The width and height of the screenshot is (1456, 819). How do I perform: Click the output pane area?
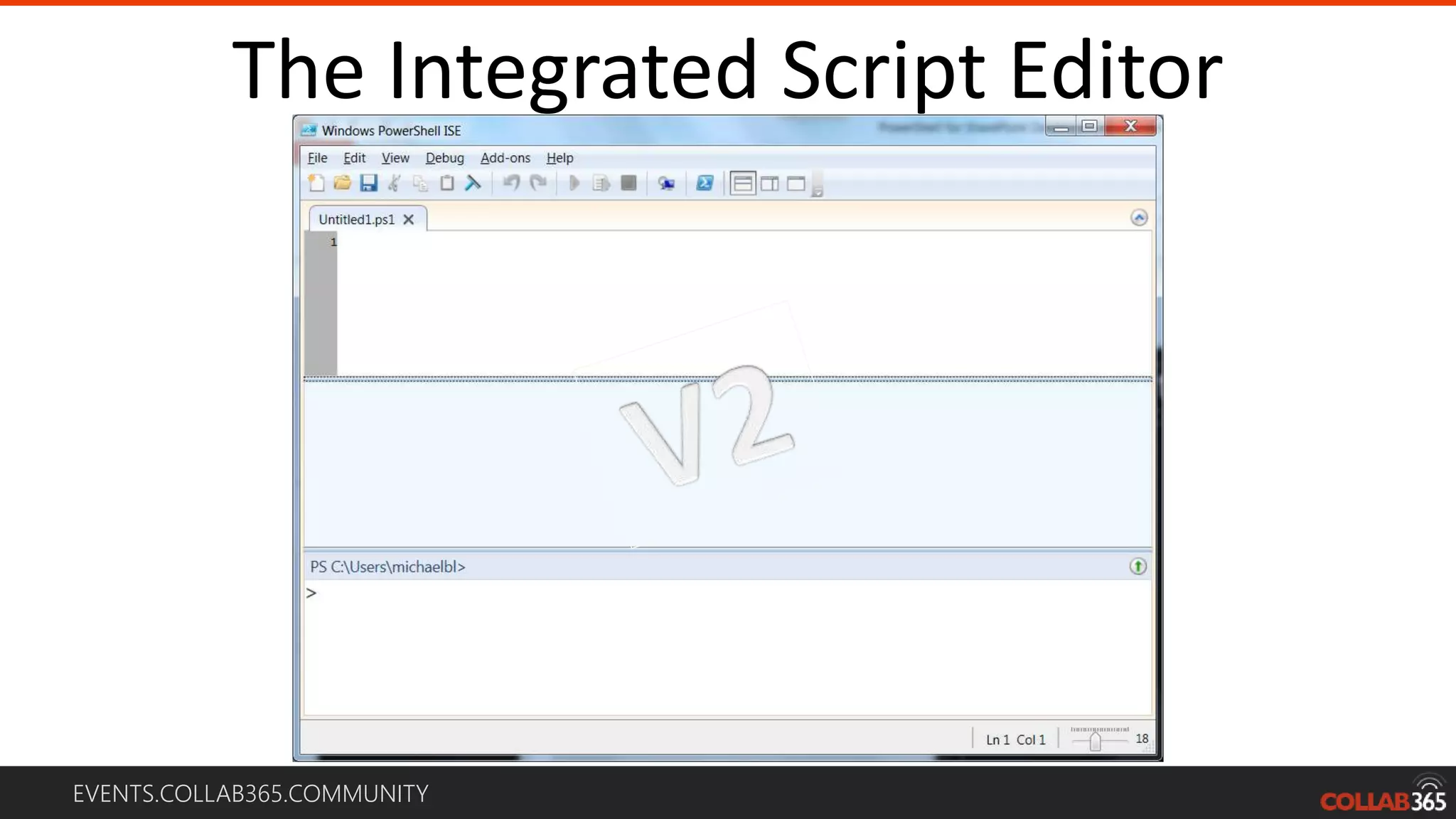(727, 464)
